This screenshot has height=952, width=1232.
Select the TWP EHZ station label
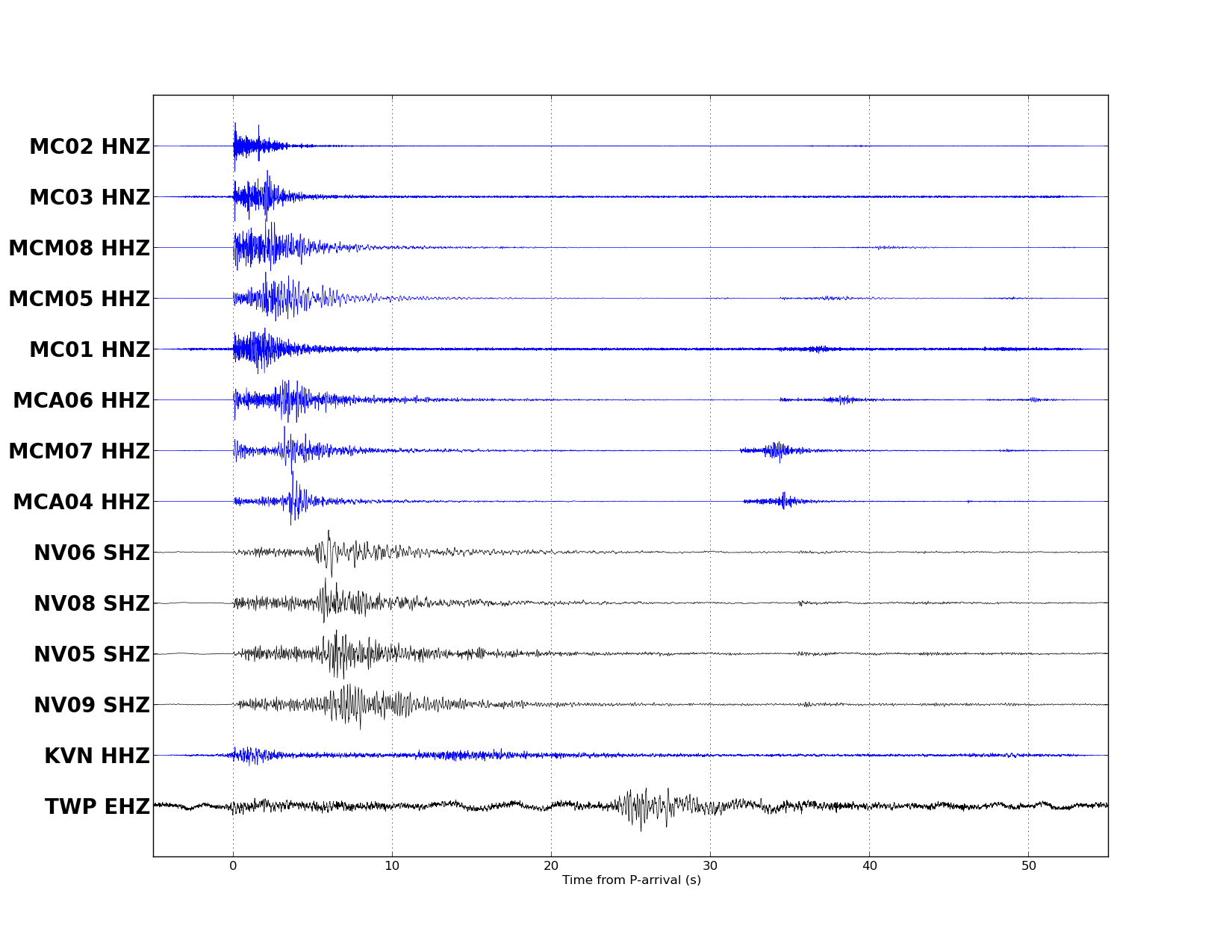[x=97, y=807]
